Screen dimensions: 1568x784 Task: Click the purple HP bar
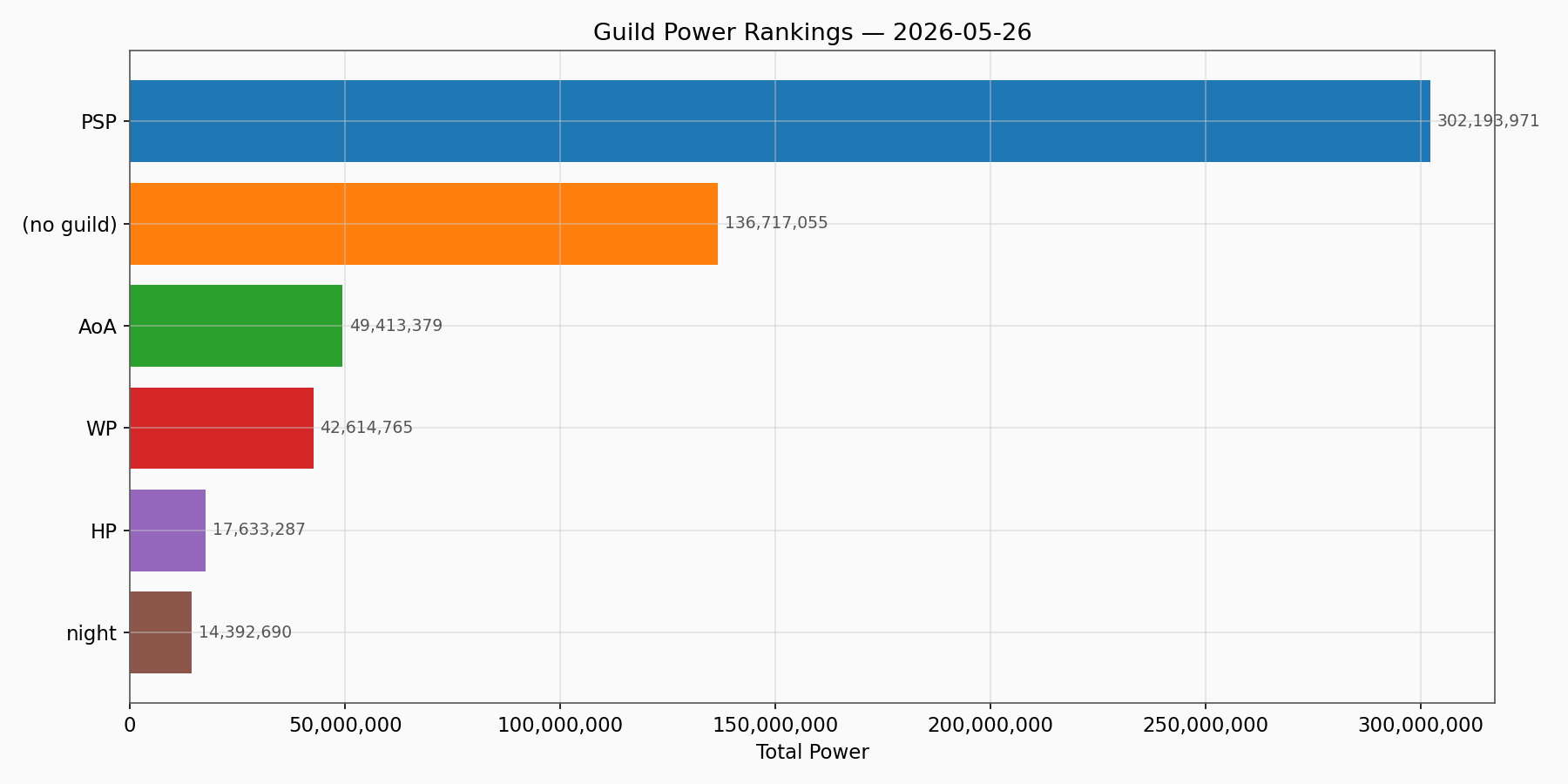coord(167,531)
